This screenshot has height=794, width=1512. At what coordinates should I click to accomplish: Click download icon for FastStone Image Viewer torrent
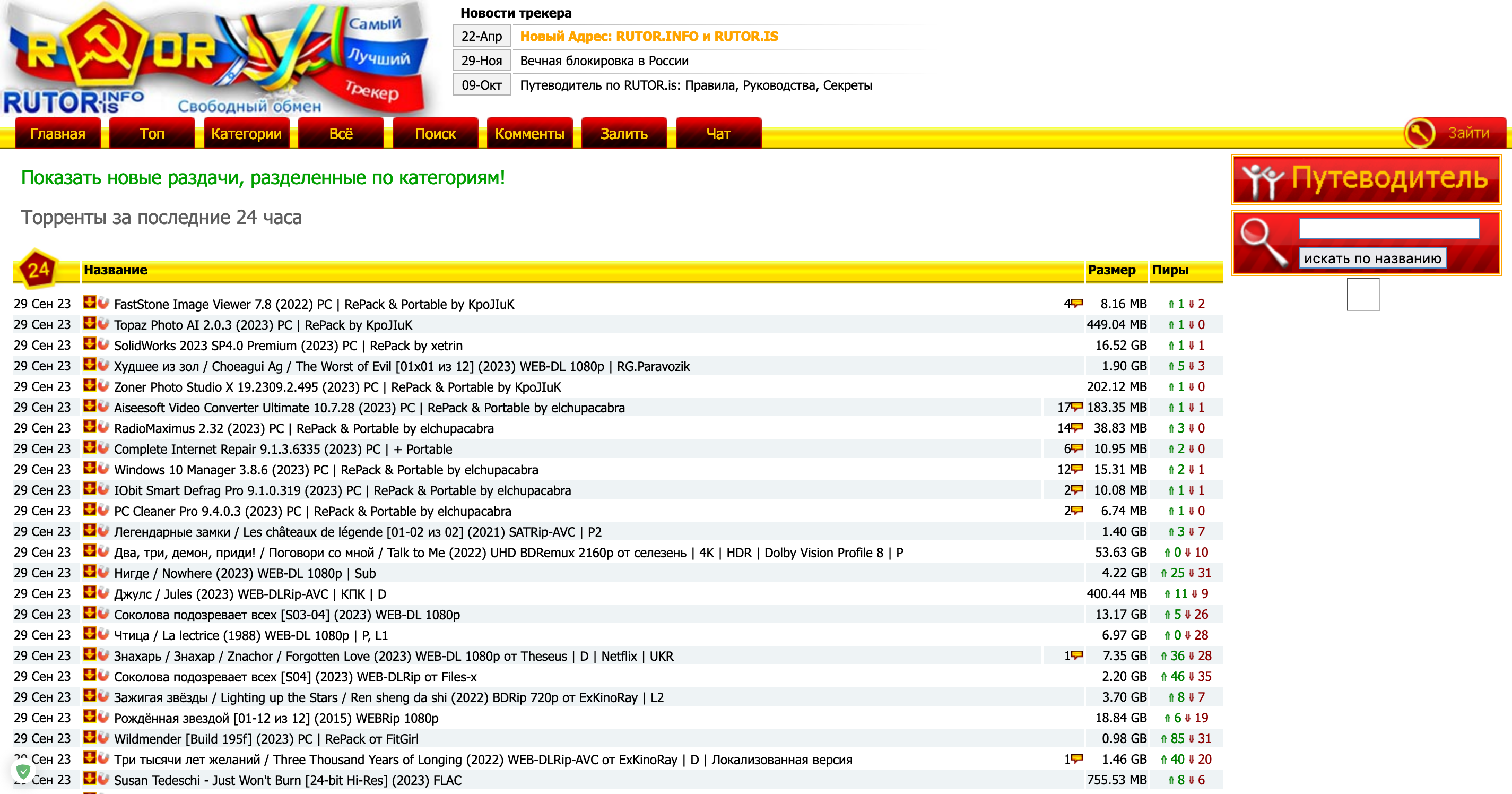pos(89,303)
